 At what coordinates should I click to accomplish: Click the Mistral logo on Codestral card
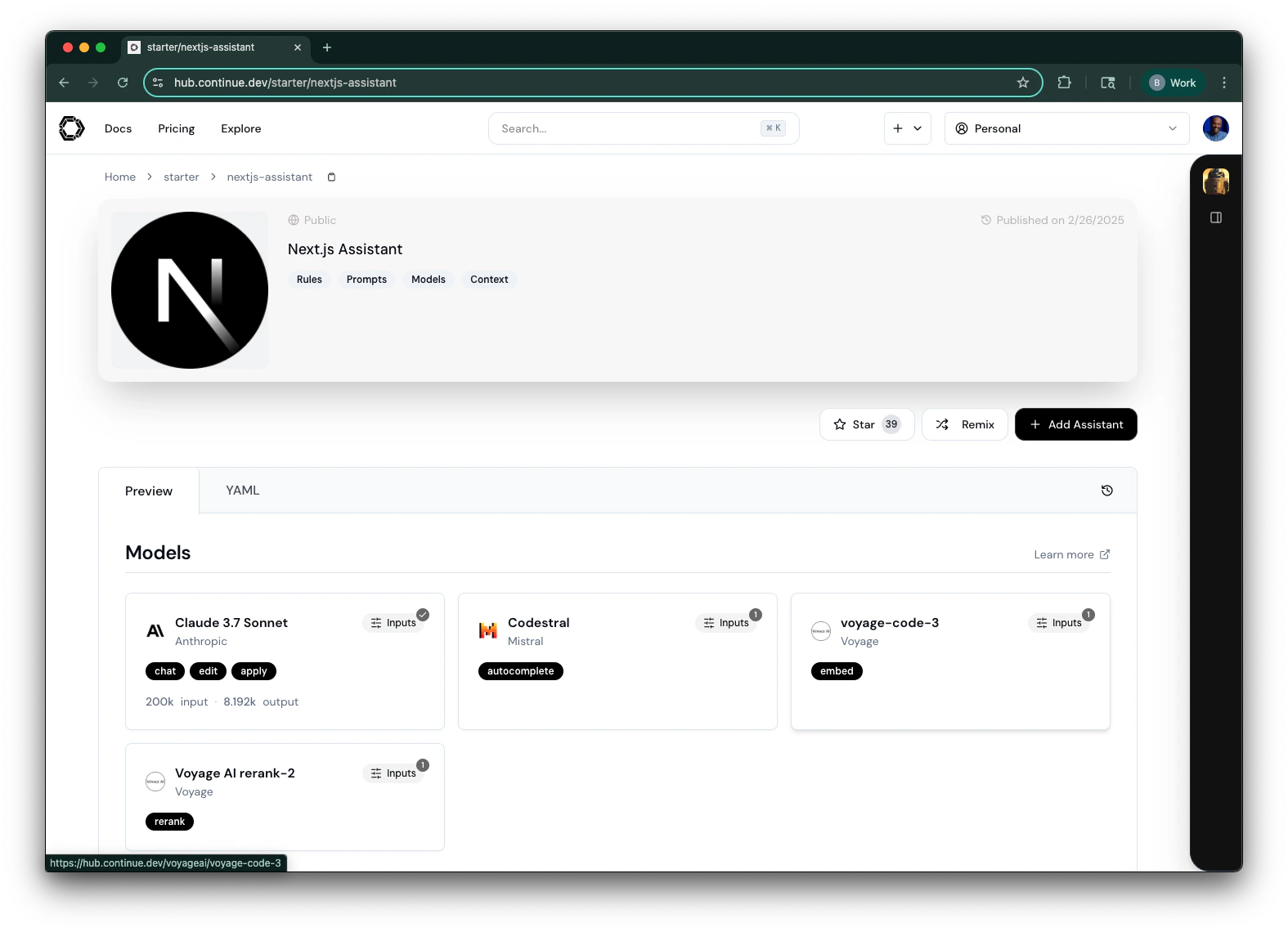[x=488, y=630]
